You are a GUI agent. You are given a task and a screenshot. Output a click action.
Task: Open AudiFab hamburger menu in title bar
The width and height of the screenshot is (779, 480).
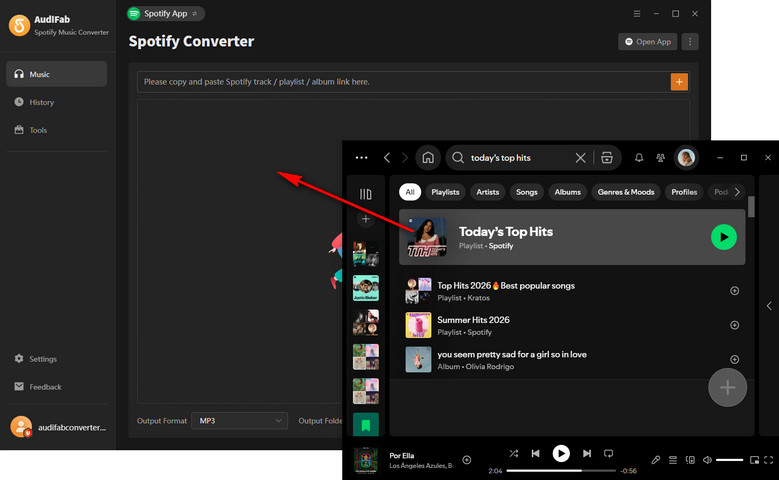pos(637,14)
